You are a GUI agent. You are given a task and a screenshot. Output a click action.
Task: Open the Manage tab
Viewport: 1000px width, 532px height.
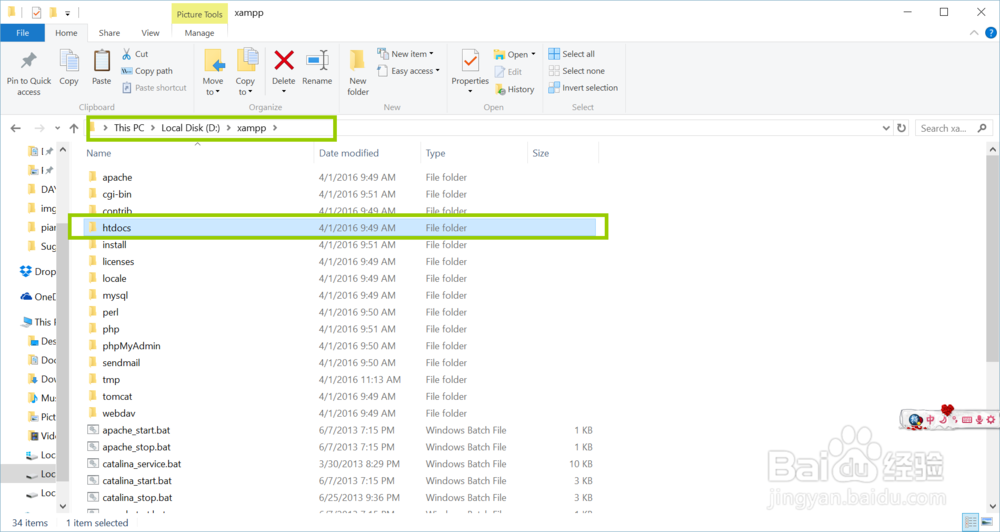(200, 33)
